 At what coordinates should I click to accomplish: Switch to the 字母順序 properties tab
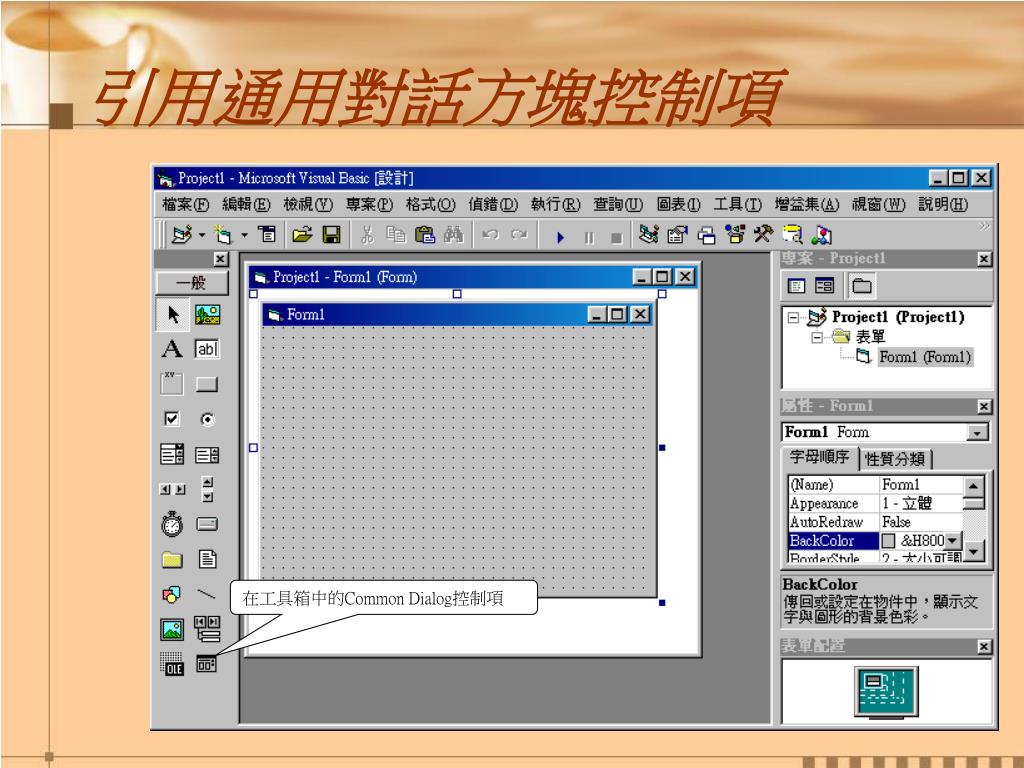click(x=820, y=457)
